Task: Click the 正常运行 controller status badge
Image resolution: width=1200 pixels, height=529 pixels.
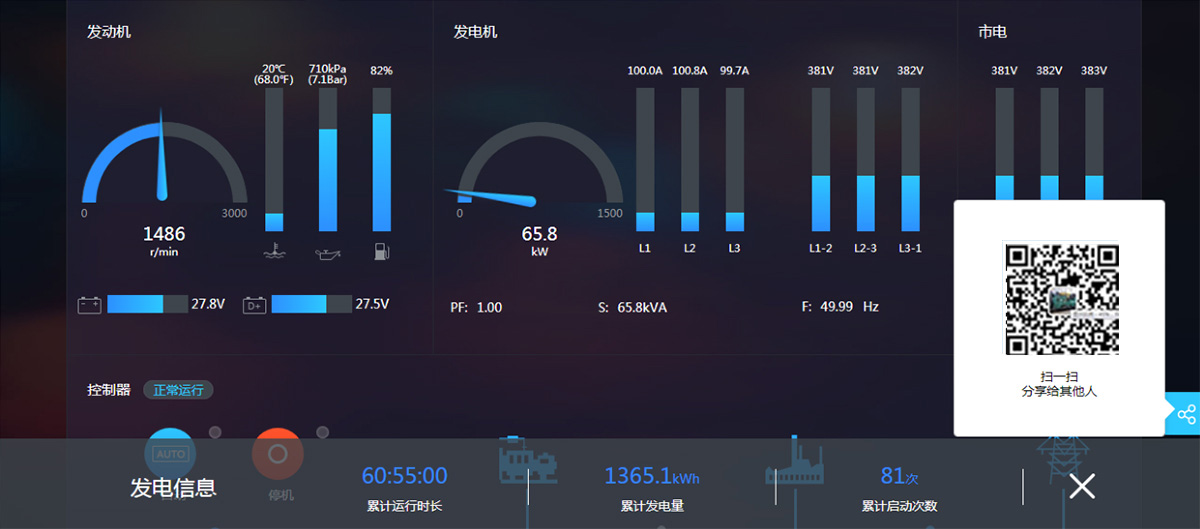Action: pos(178,390)
